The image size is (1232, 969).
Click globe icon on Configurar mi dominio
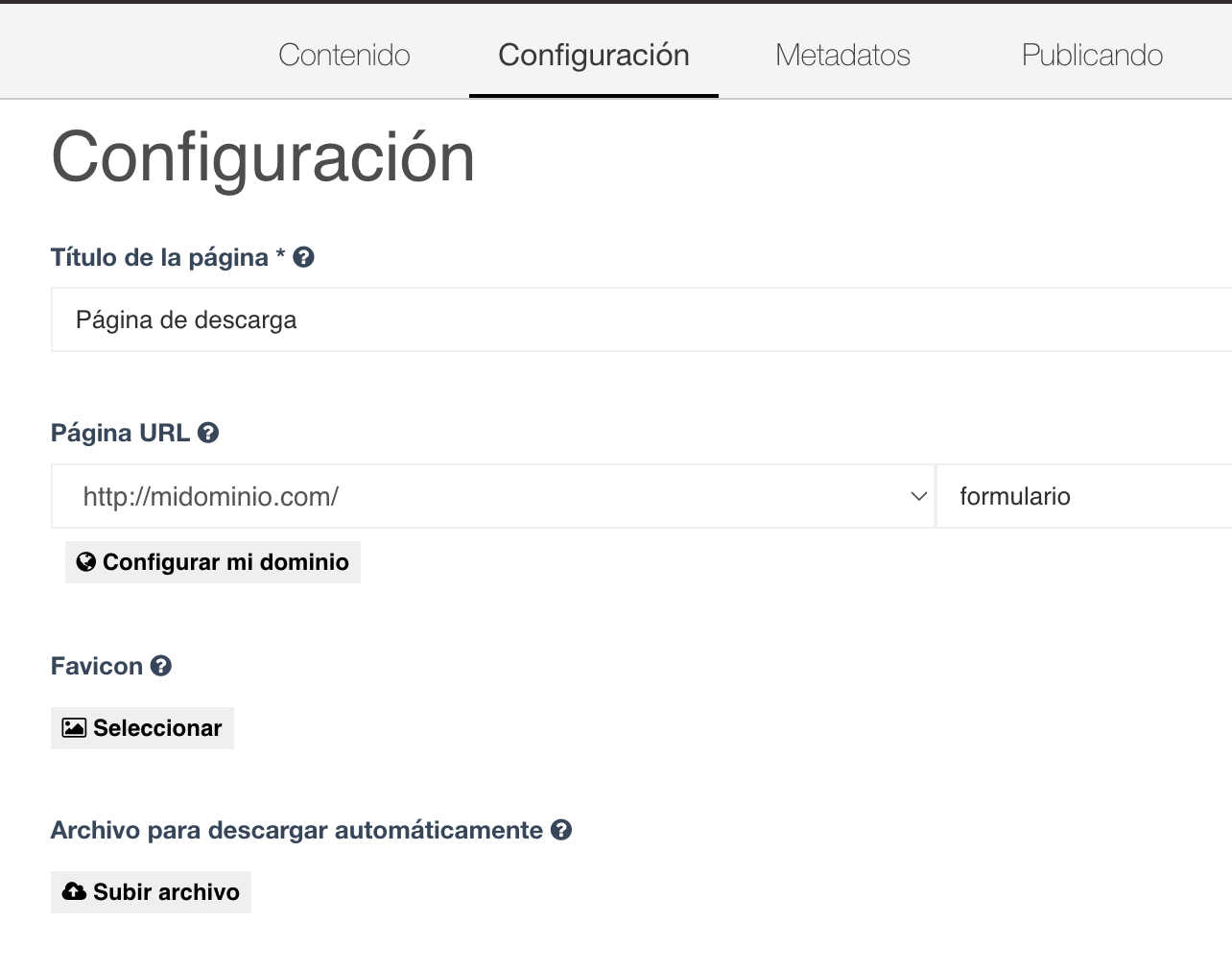click(x=85, y=562)
